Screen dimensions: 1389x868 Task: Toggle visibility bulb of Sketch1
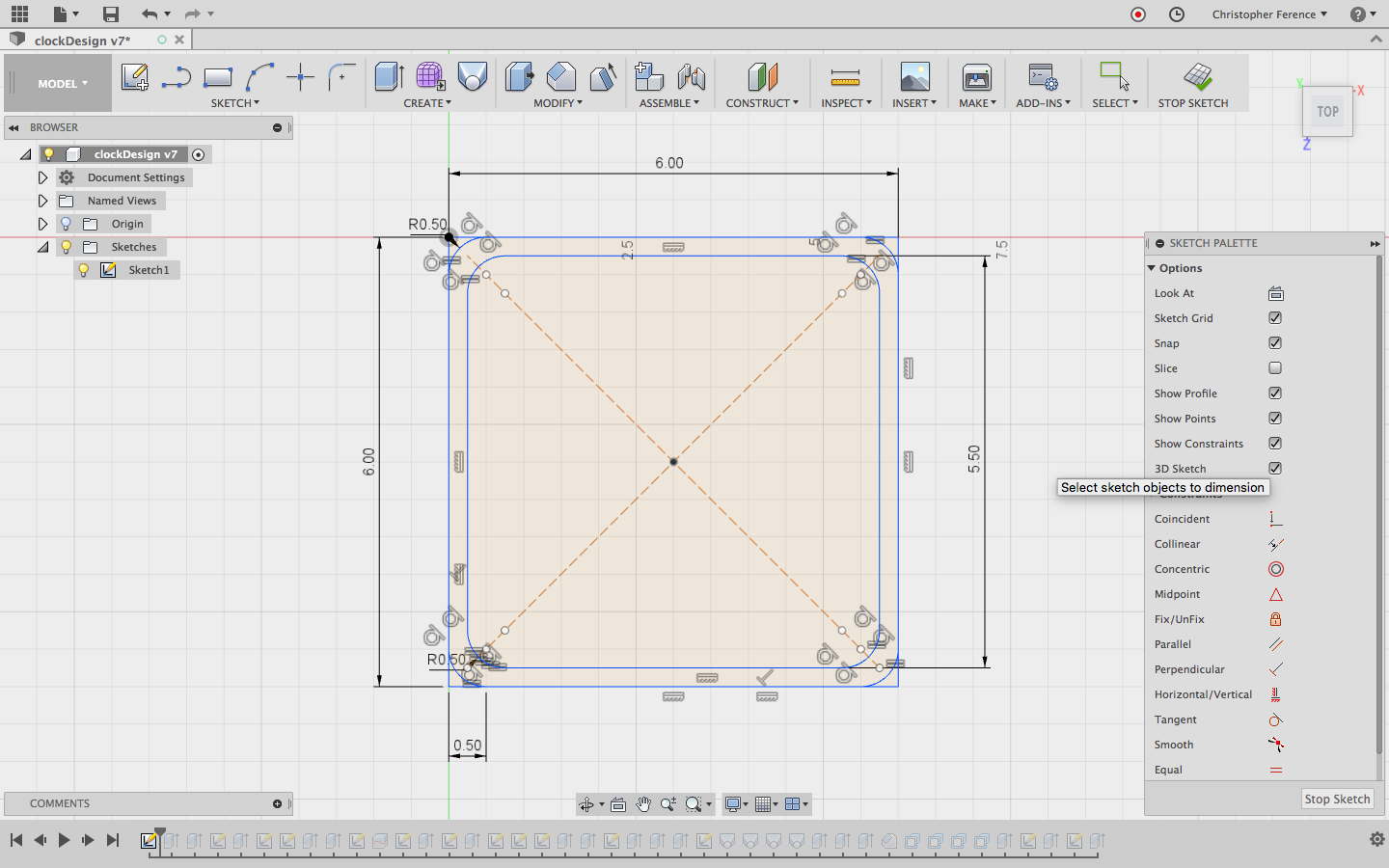84,271
